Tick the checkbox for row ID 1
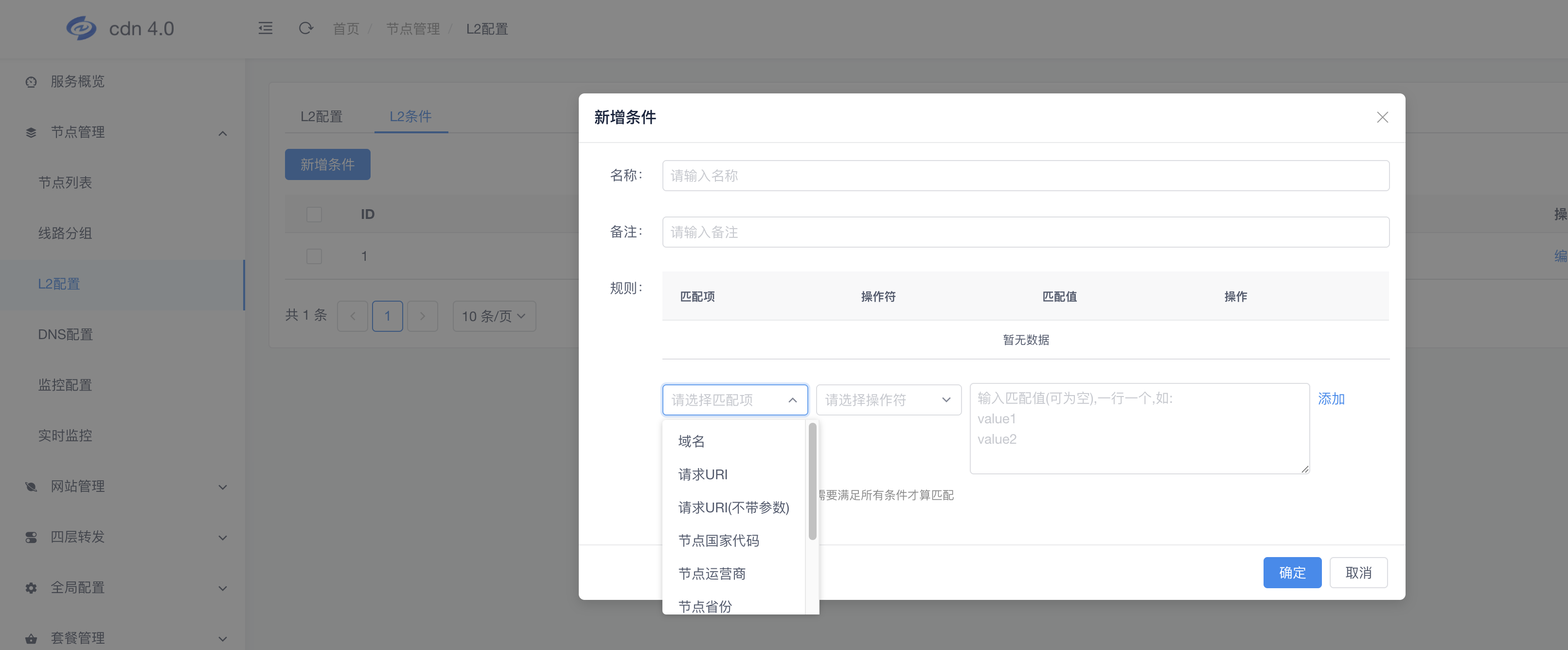The width and height of the screenshot is (1568, 650). click(314, 256)
